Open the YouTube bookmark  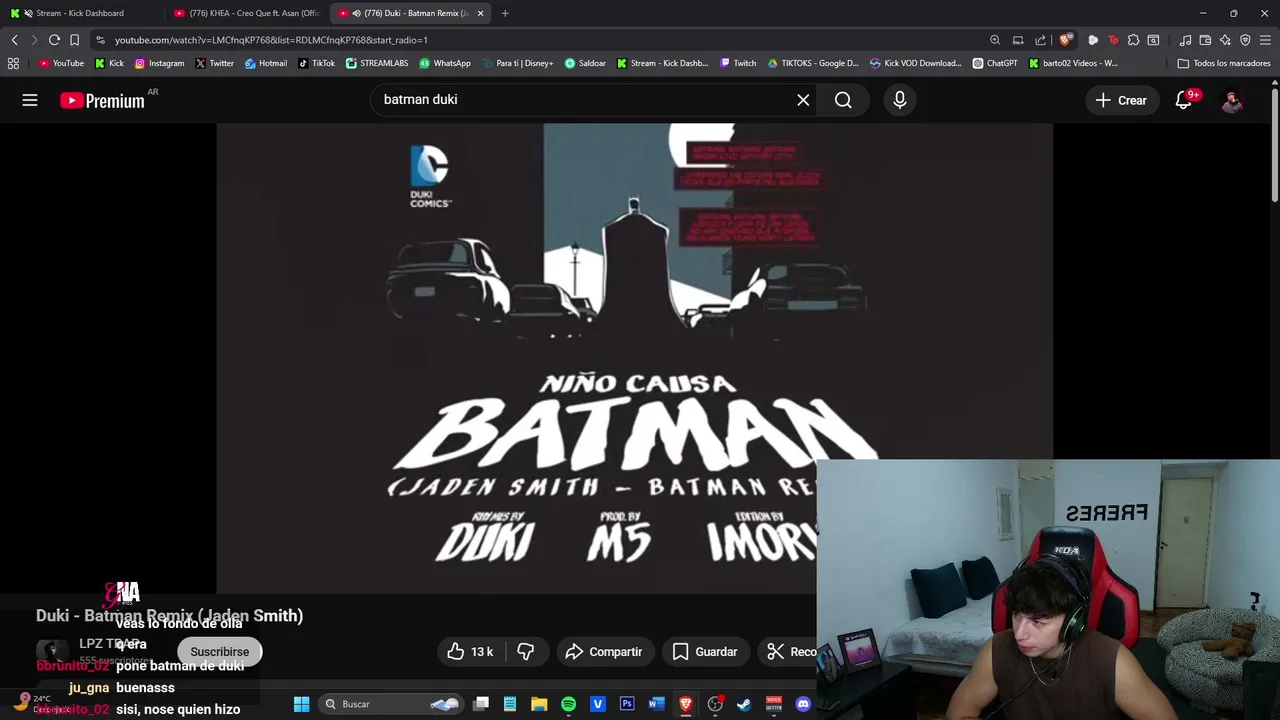pos(61,63)
